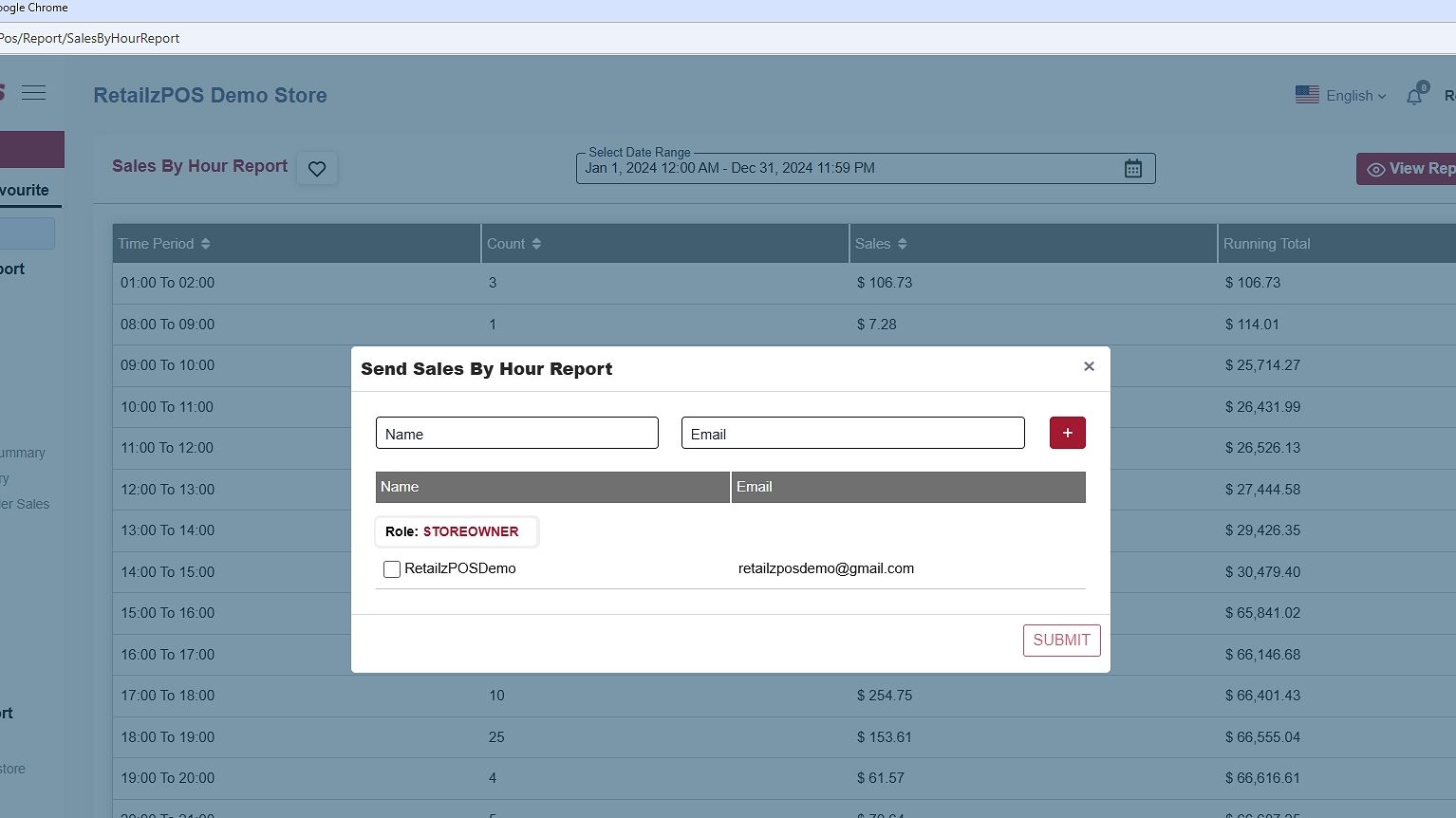Open the date range calendar icon
The height and width of the screenshot is (818, 1456).
point(1132,169)
